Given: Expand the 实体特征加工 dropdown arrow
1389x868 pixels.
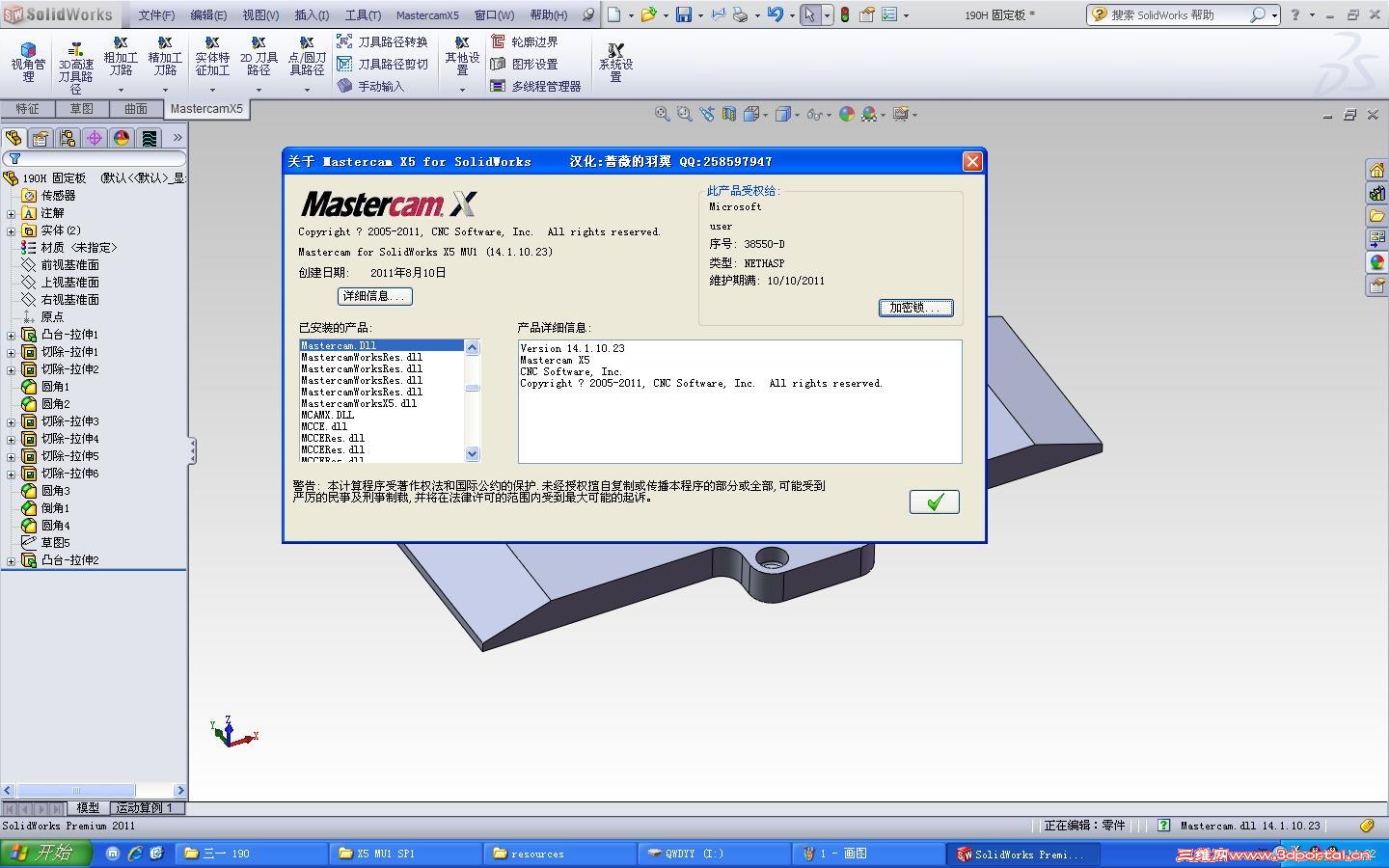Looking at the screenshot, I should pyautogui.click(x=212, y=90).
